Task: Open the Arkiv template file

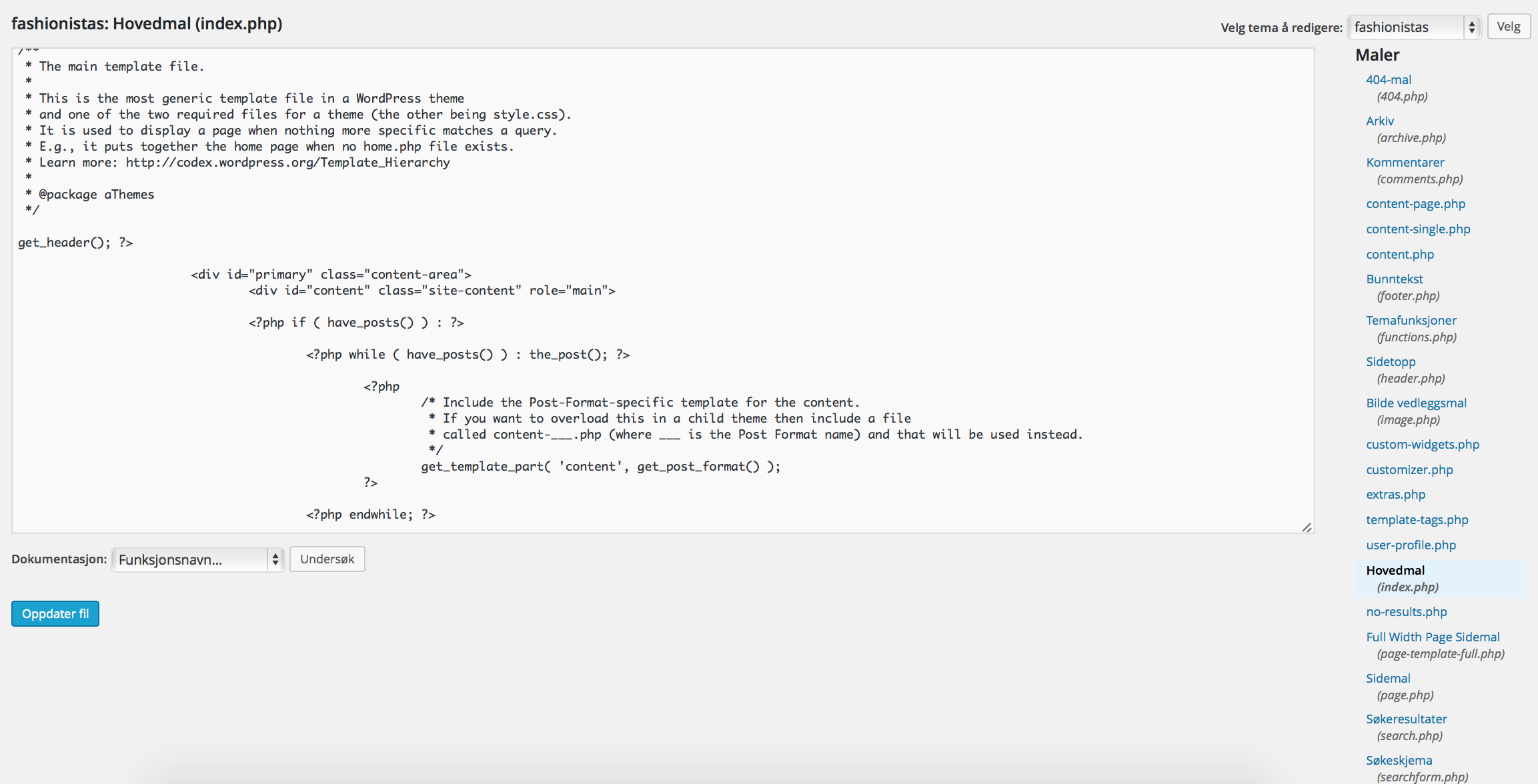Action: (x=1380, y=121)
